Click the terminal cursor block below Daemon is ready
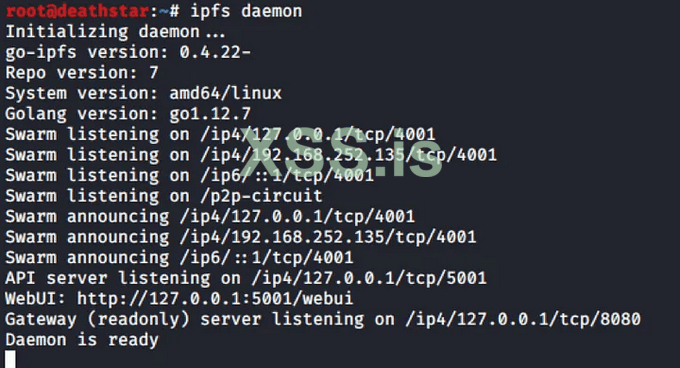The image size is (680, 368). 10,359
